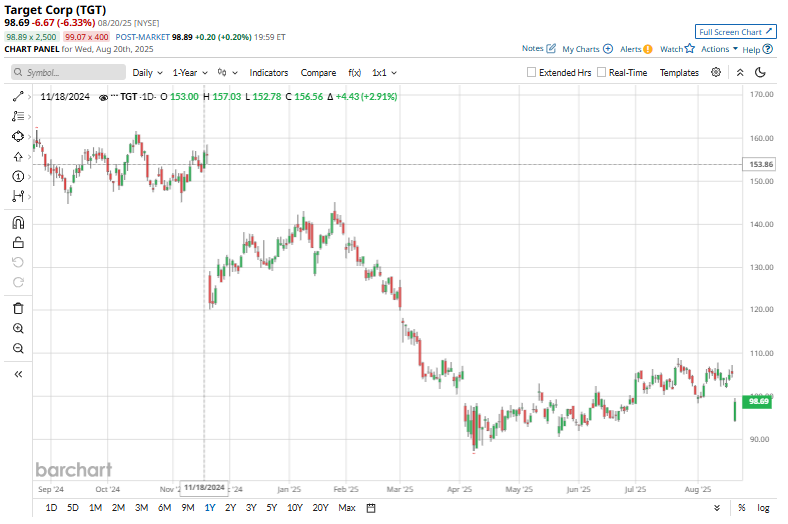Open Notes with edit icon

(x=539, y=49)
